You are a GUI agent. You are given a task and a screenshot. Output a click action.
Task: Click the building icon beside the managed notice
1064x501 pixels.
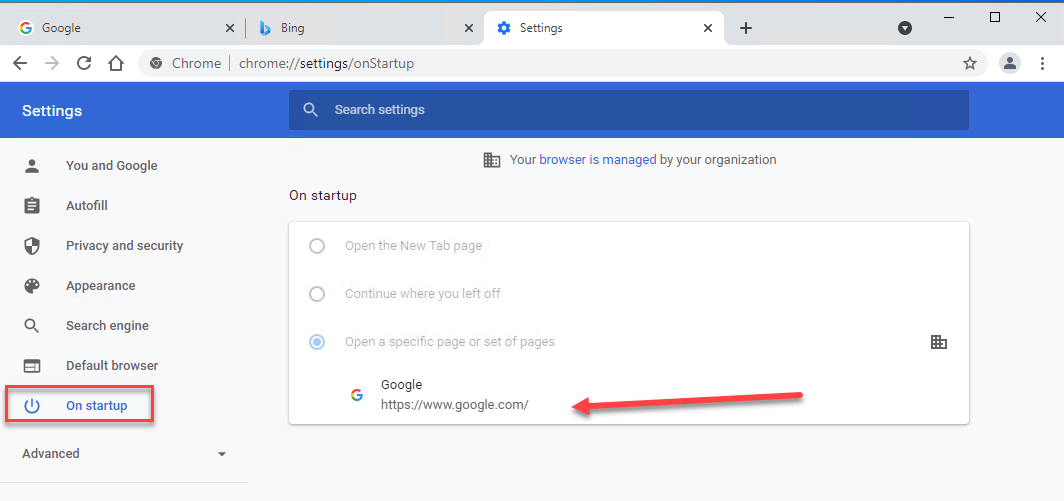492,160
